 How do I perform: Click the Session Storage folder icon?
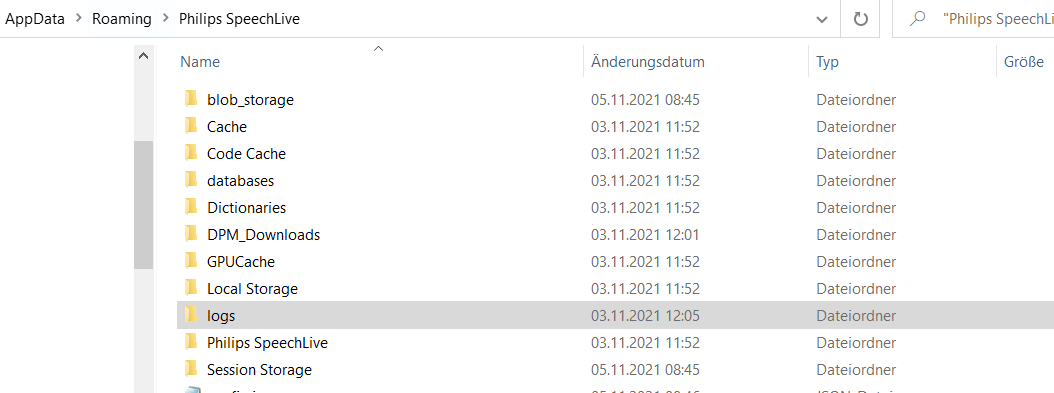pos(191,369)
